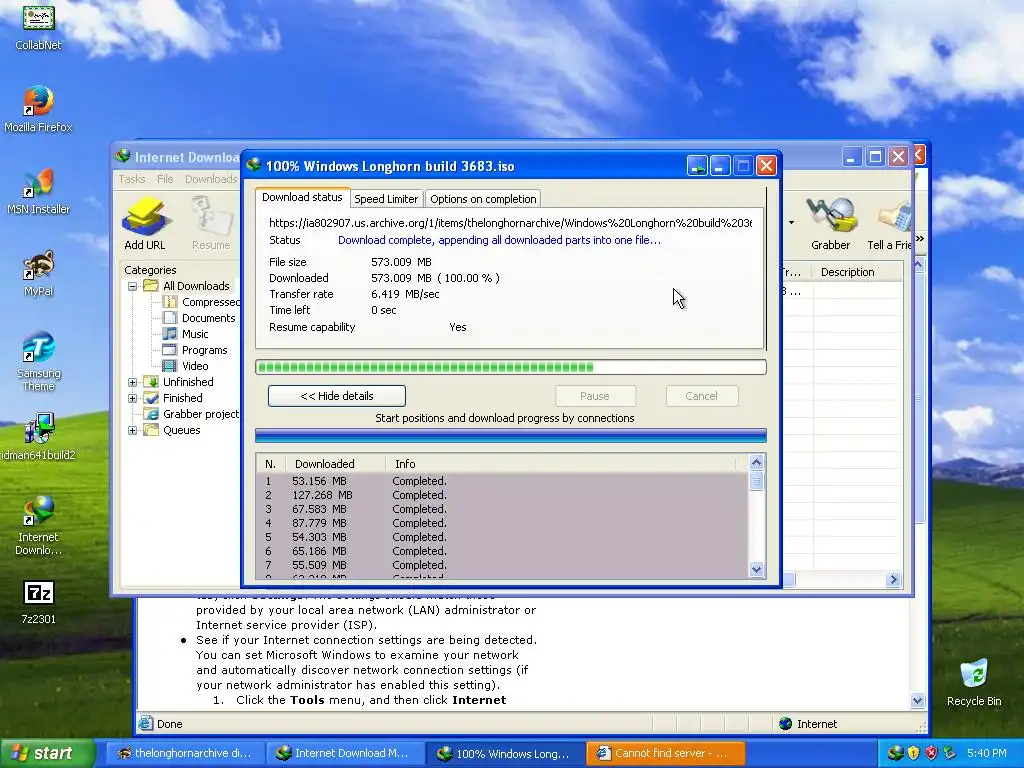Open the Options on completion tab
Viewport: 1024px width, 768px height.
tap(483, 199)
